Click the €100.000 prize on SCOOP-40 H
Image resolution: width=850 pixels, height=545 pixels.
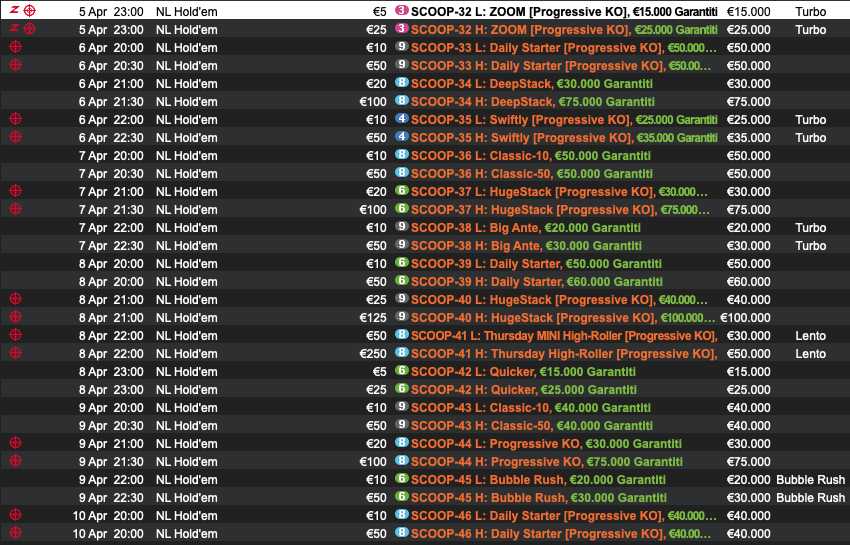[745, 318]
